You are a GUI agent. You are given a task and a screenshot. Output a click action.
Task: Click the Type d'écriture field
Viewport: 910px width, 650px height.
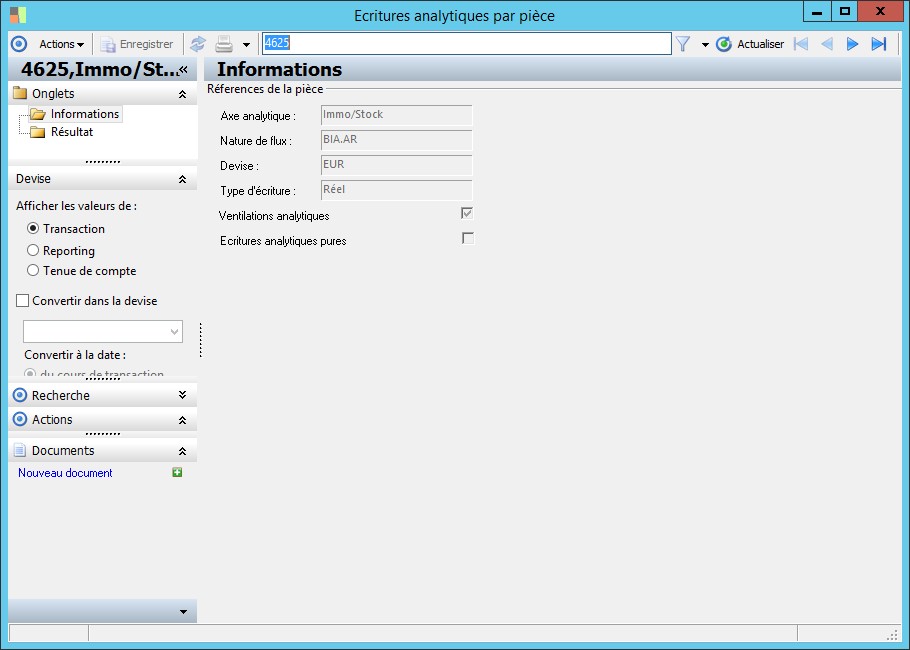(396, 190)
